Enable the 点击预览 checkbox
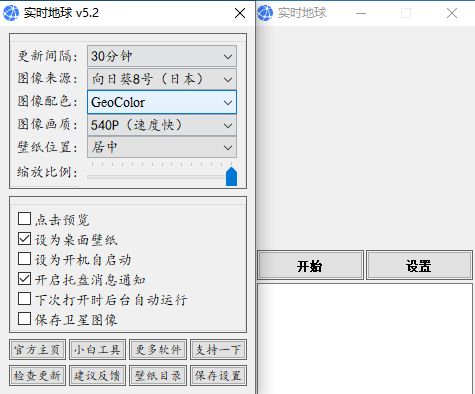Viewport: 475px width, 394px height. coord(24,219)
